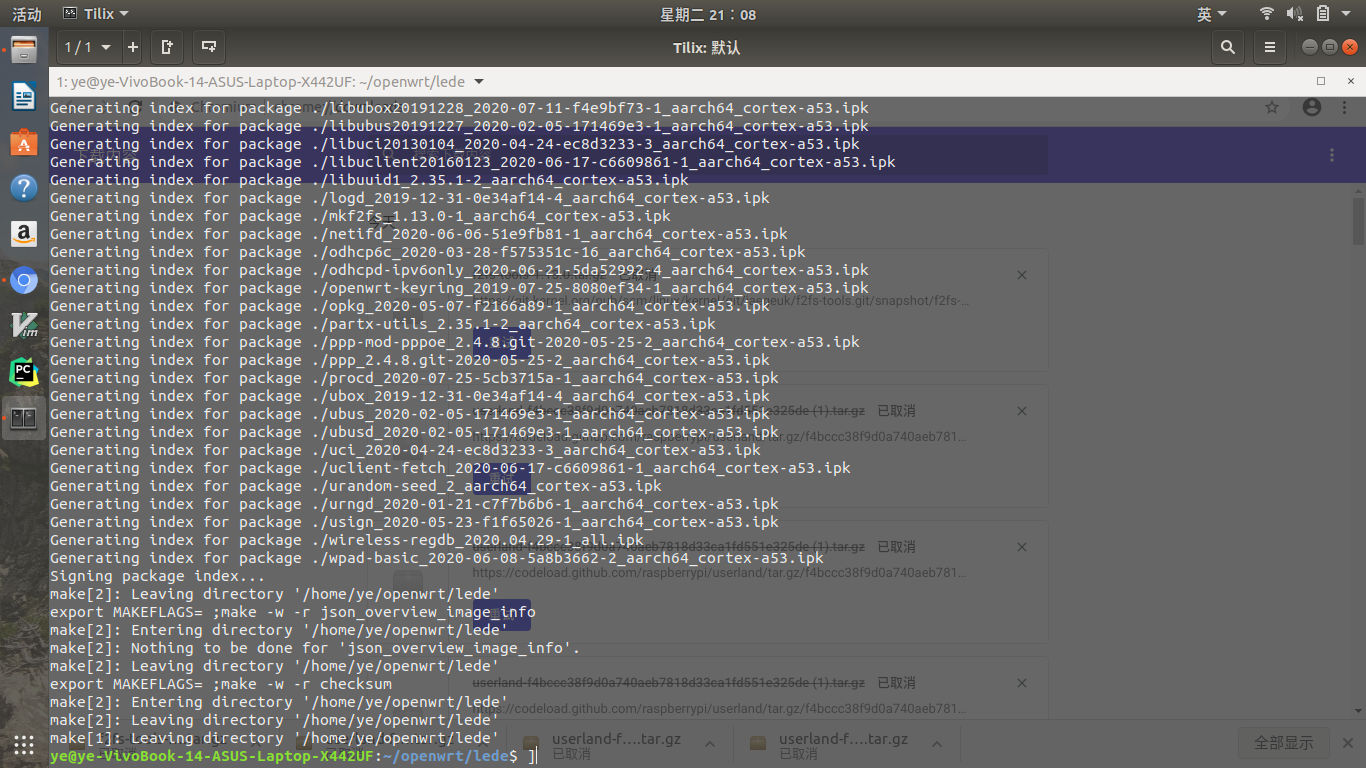Click the wpad-basic_2020-06-08 package line
Image resolution: width=1366 pixels, height=768 pixels.
(x=437, y=558)
